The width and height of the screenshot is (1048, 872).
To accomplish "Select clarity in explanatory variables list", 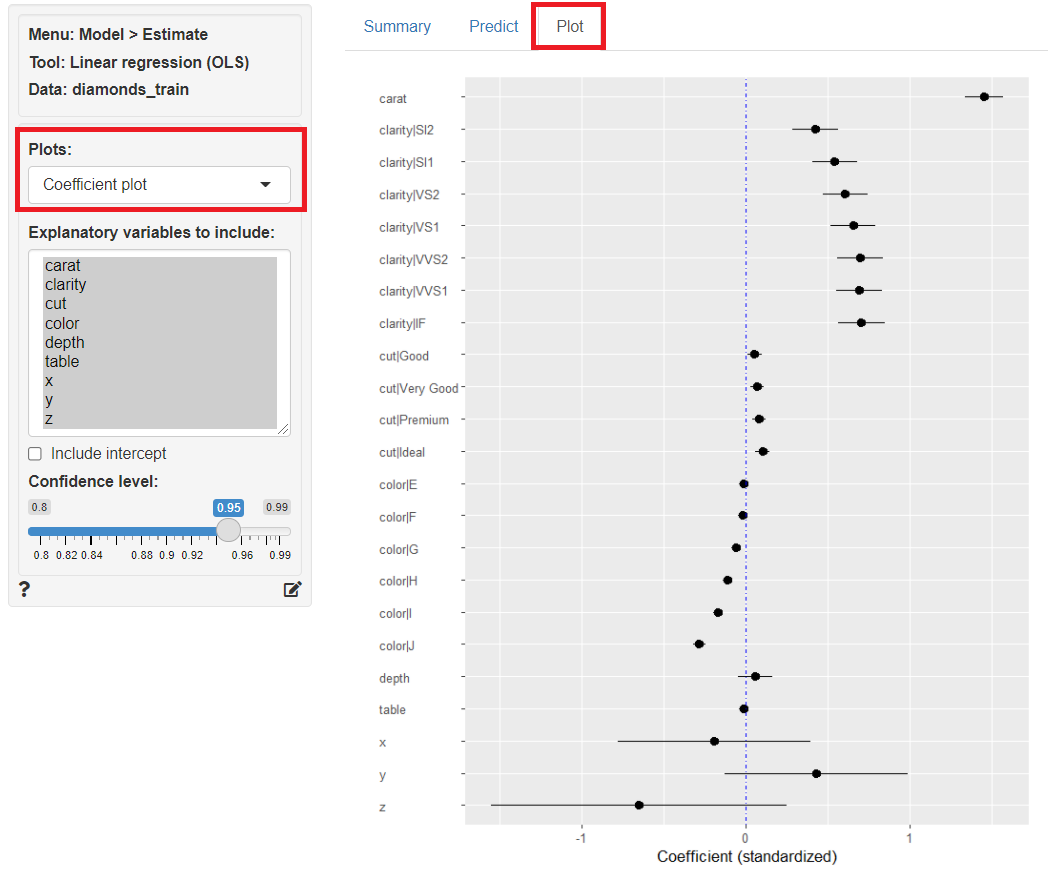I will click(66, 285).
